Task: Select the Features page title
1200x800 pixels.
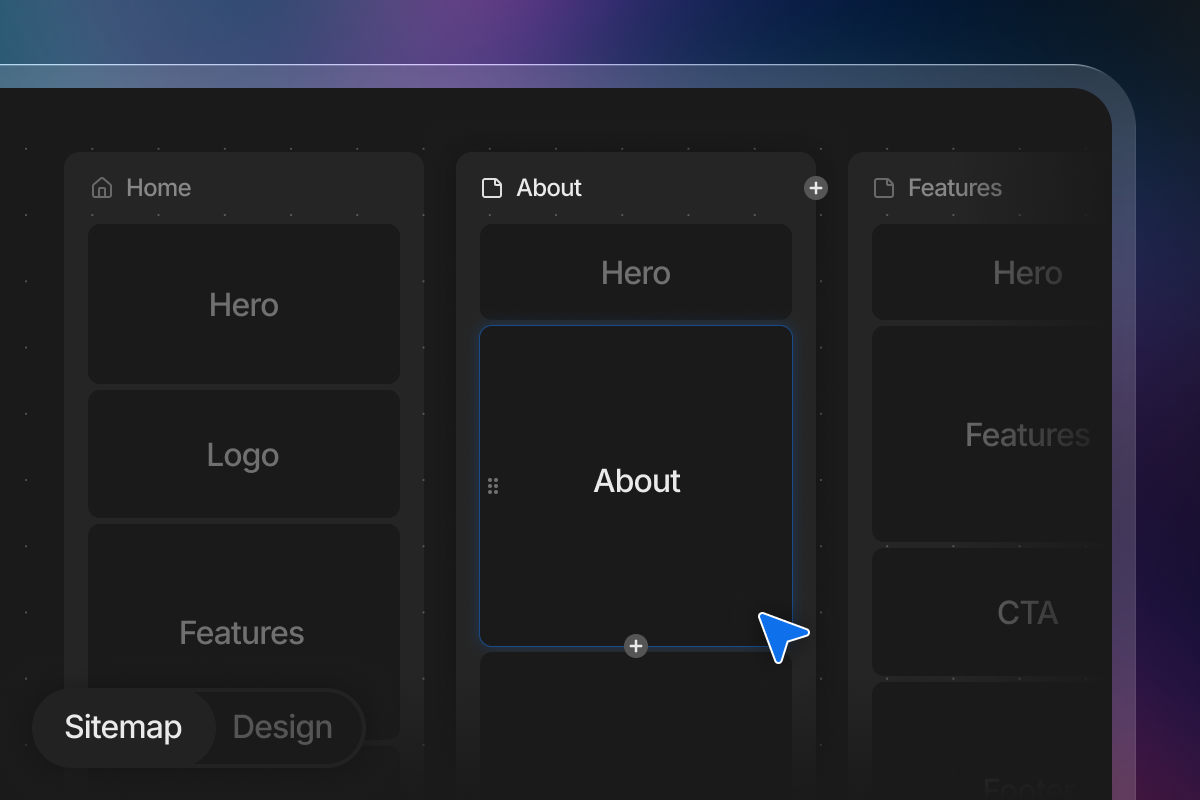Action: [x=955, y=188]
